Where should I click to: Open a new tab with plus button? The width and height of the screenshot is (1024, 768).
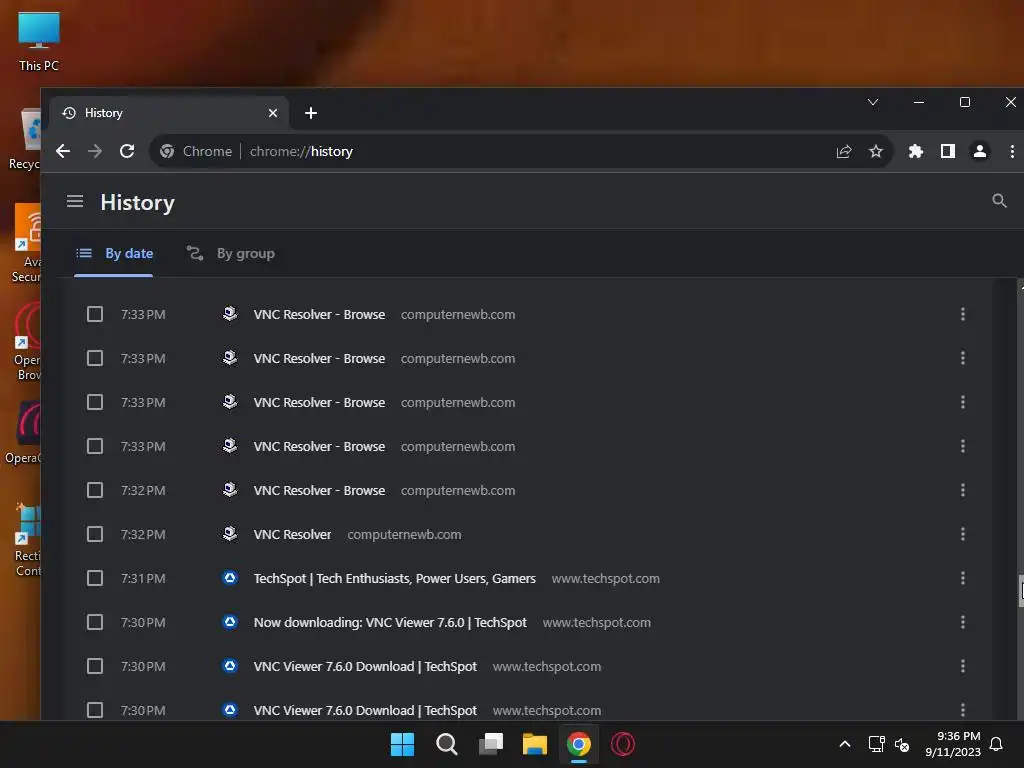tap(311, 113)
